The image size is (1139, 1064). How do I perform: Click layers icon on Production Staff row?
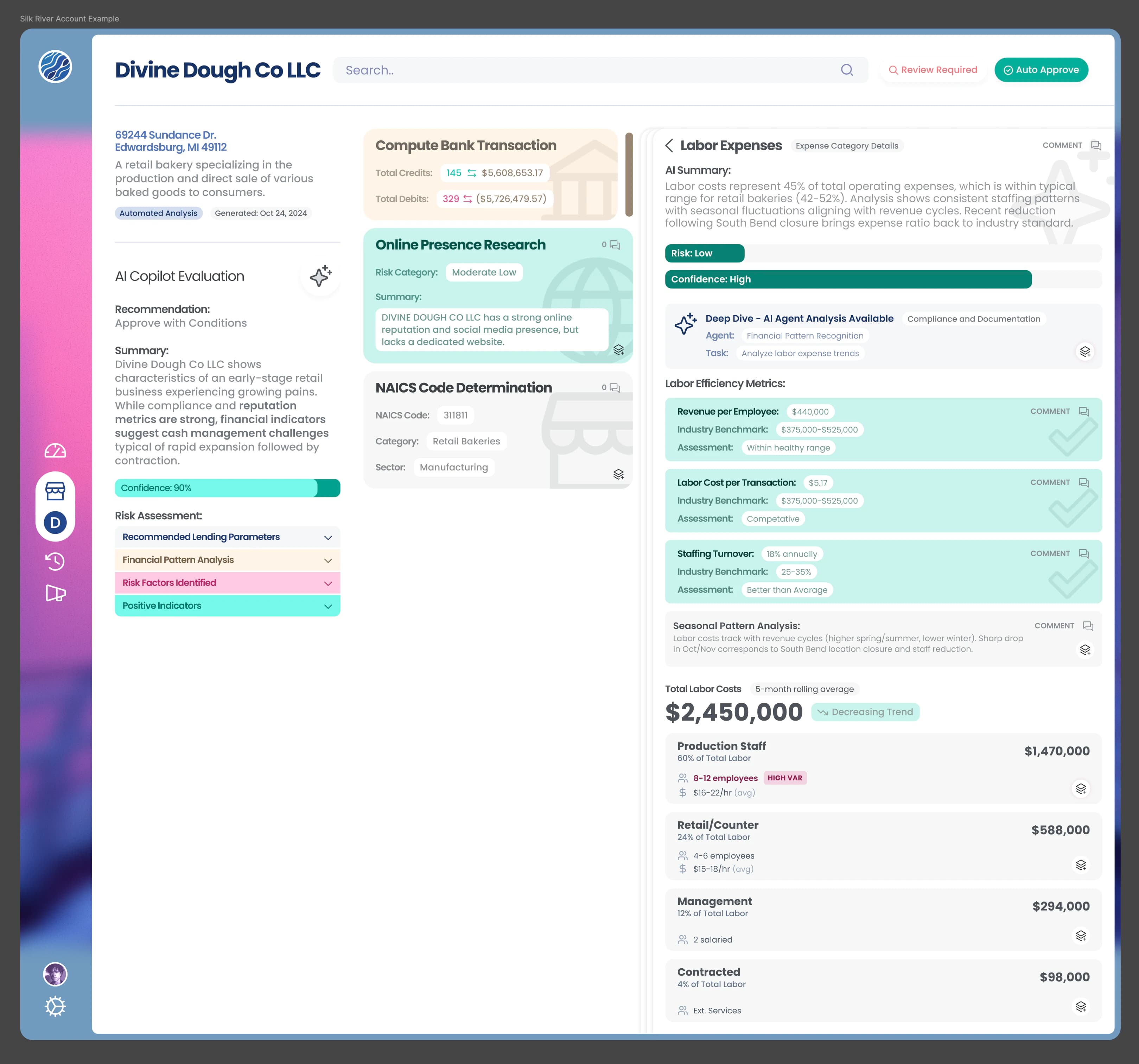point(1081,789)
